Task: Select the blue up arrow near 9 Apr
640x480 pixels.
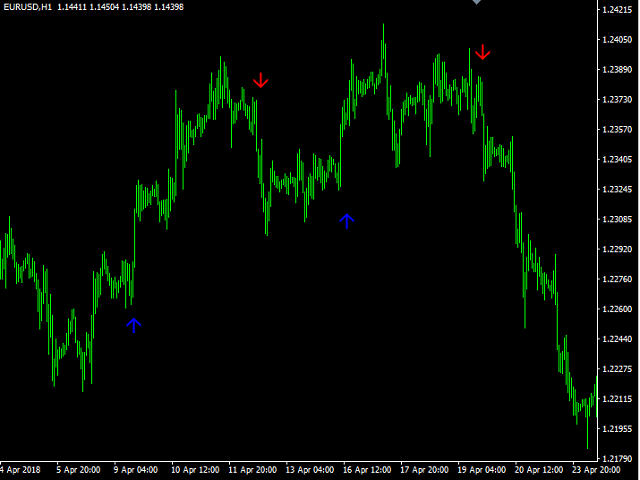Action: [134, 324]
